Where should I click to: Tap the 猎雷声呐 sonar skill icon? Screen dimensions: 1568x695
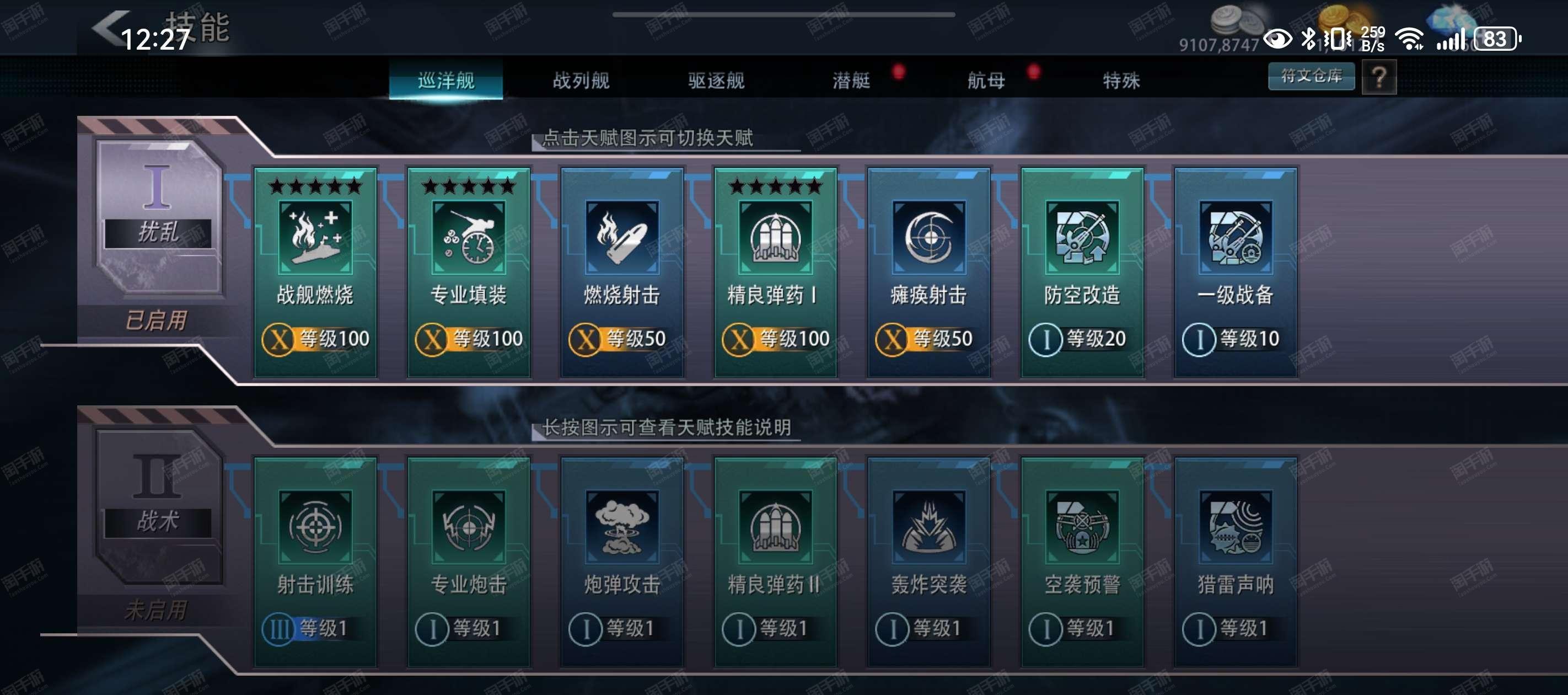click(1236, 527)
